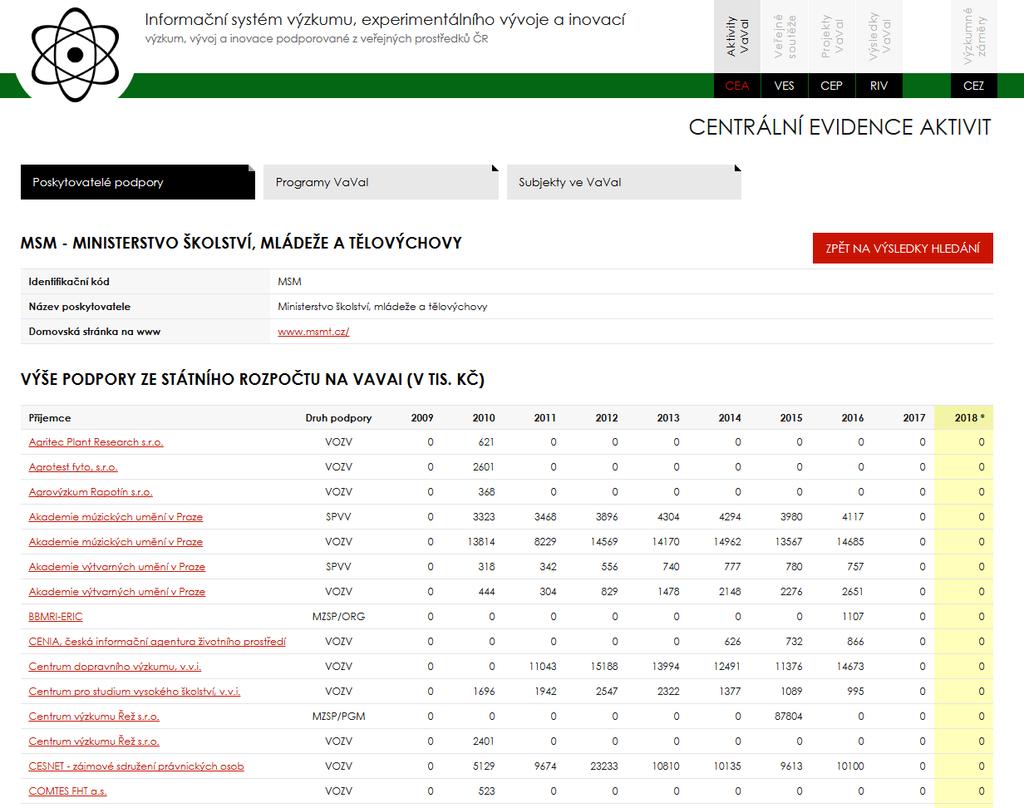The width and height of the screenshot is (1024, 808).
Task: Switch to Programy VaVaI tab
Action: pos(381,182)
